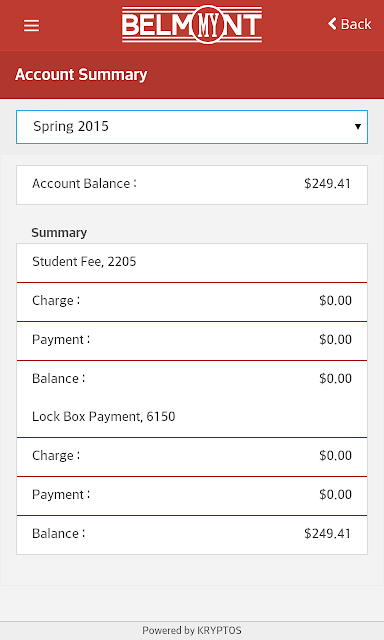This screenshot has width=384, height=640.
Task: Open the hamburger menu icon
Action: tap(31, 26)
